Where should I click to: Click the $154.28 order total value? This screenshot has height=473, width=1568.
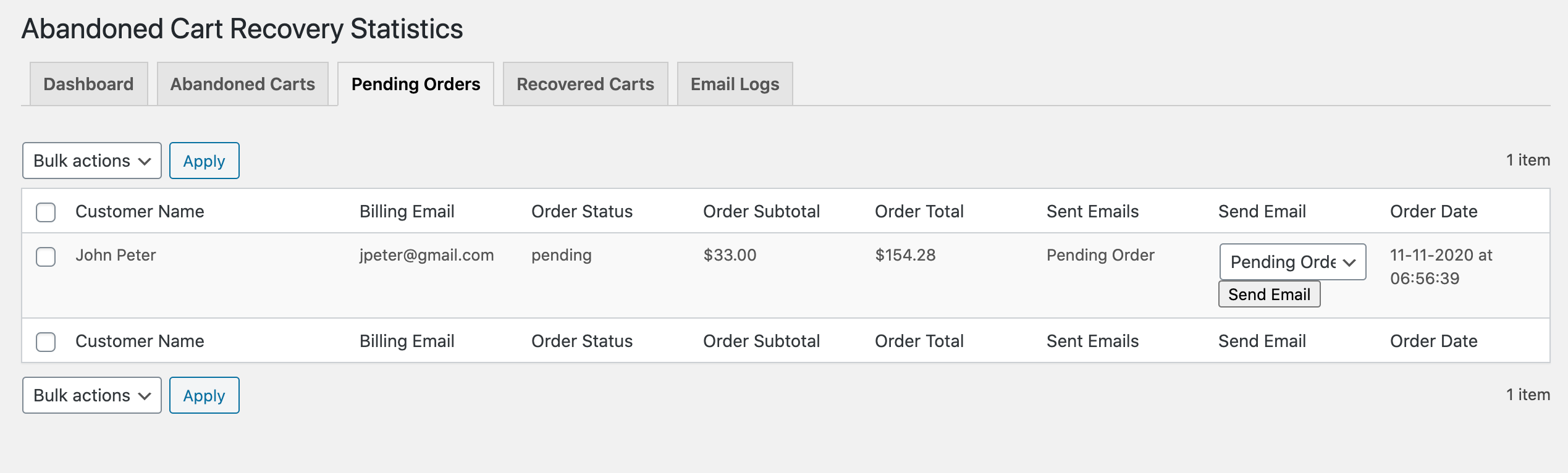905,255
